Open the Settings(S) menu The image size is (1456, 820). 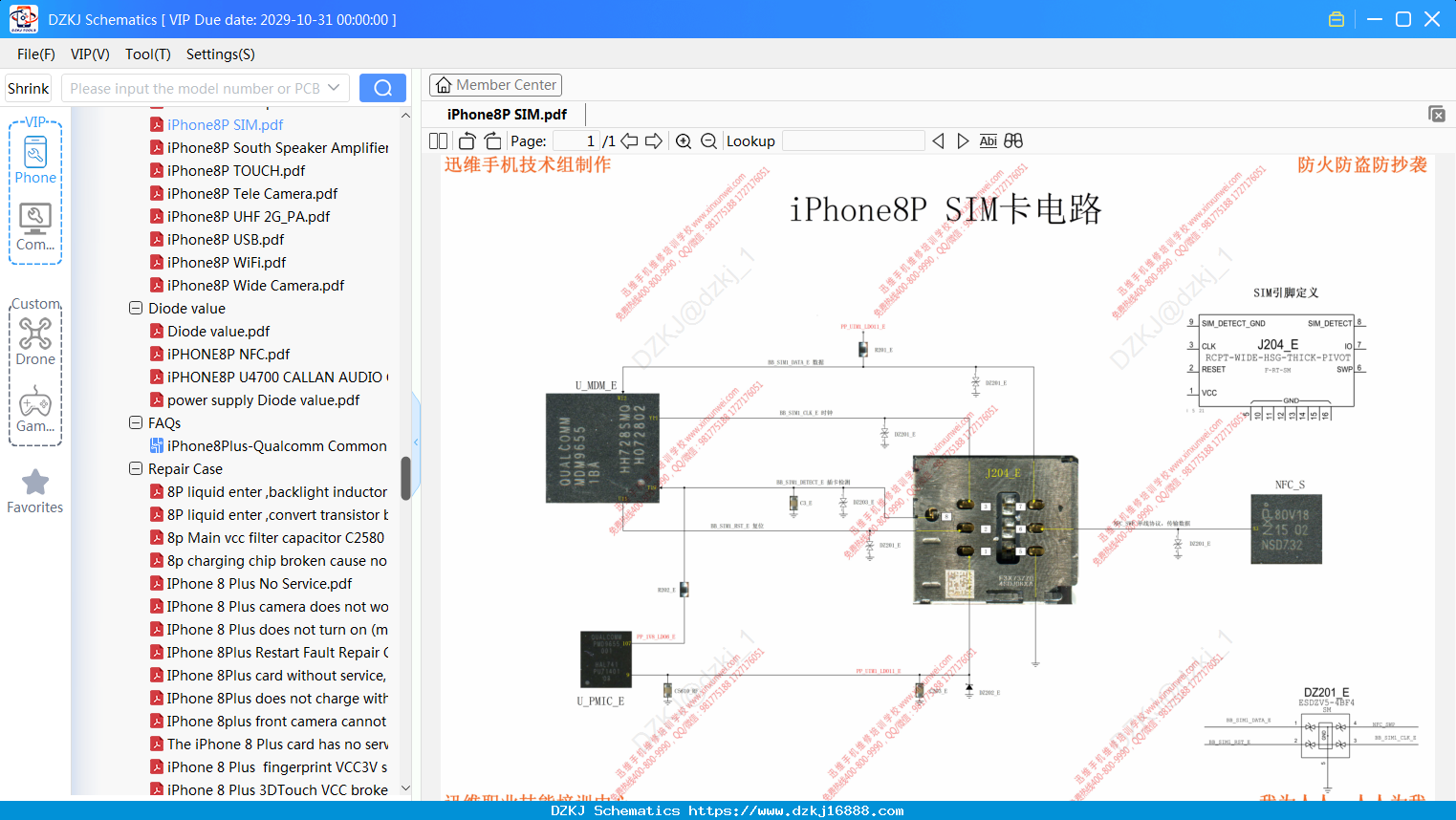(x=221, y=54)
